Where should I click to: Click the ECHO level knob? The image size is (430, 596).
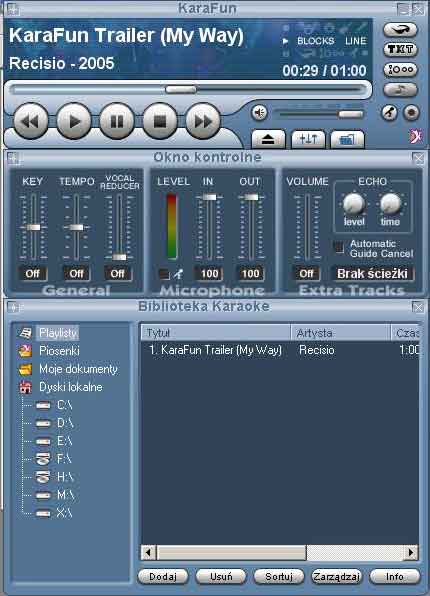354,203
